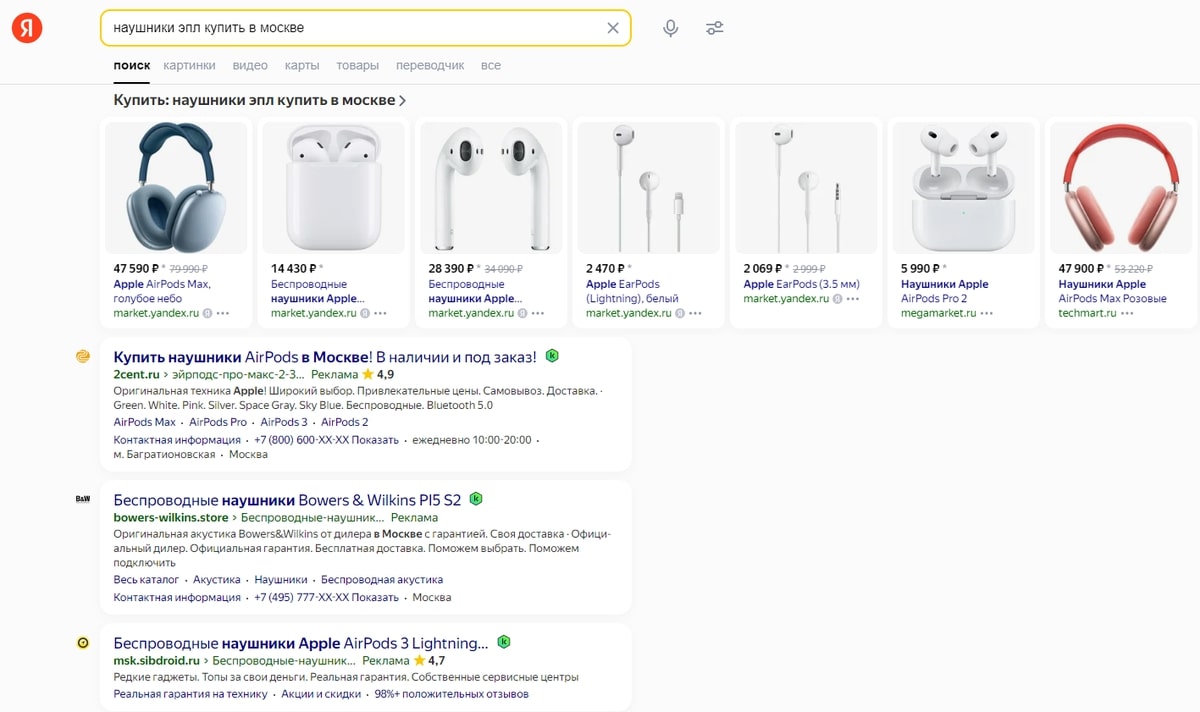The width and height of the screenshot is (1200, 712).
Task: Click green badge beside Bowers & Wilkins title
Action: click(476, 498)
